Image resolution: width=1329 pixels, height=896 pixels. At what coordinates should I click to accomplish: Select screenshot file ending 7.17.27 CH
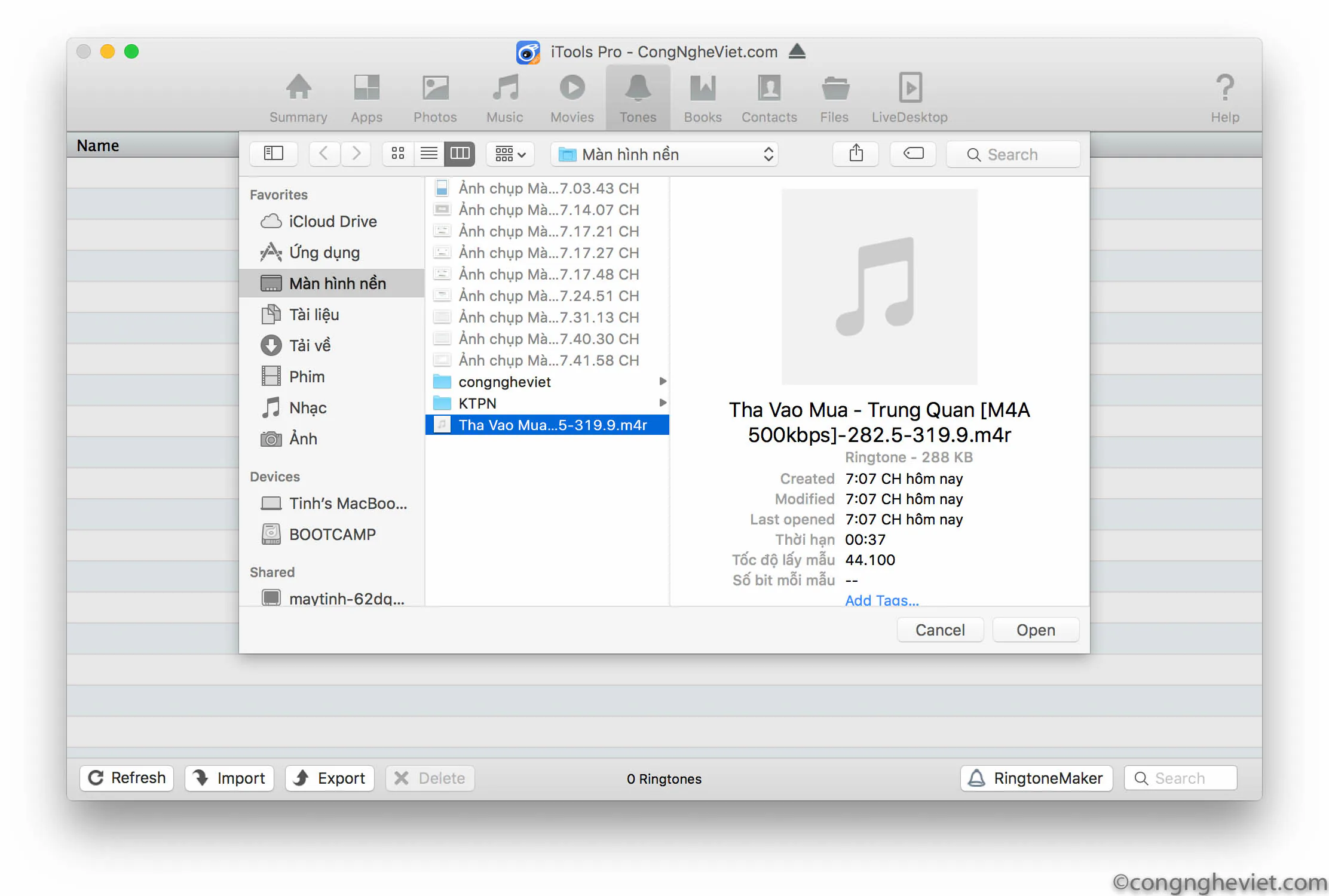[x=547, y=253]
